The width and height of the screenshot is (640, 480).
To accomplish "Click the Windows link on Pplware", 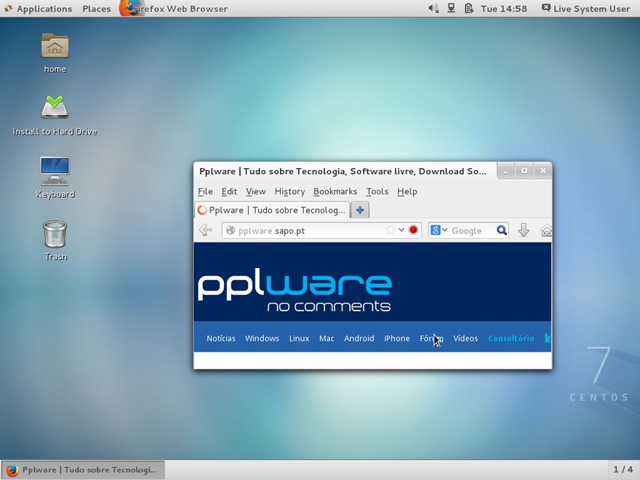I will click(x=262, y=338).
